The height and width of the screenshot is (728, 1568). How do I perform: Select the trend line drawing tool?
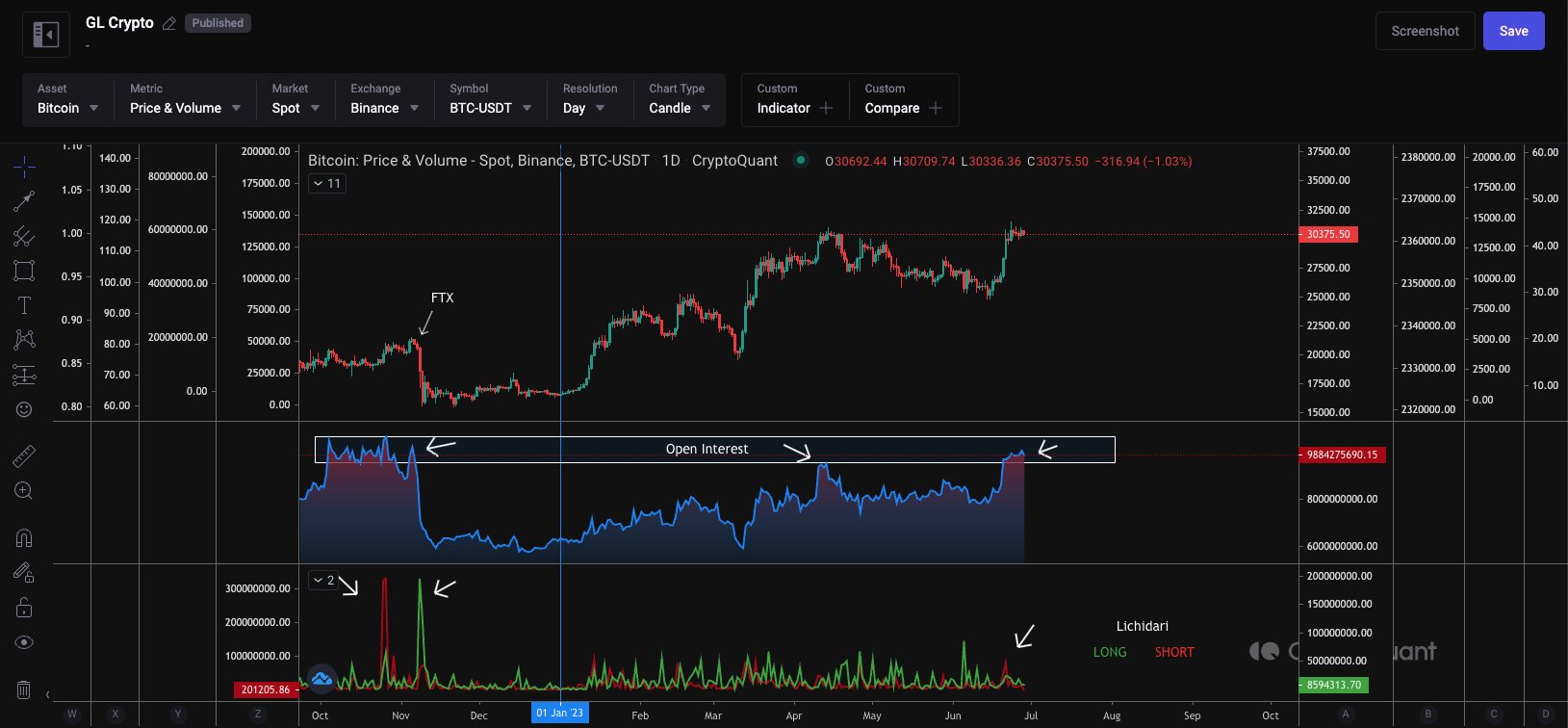coord(24,201)
